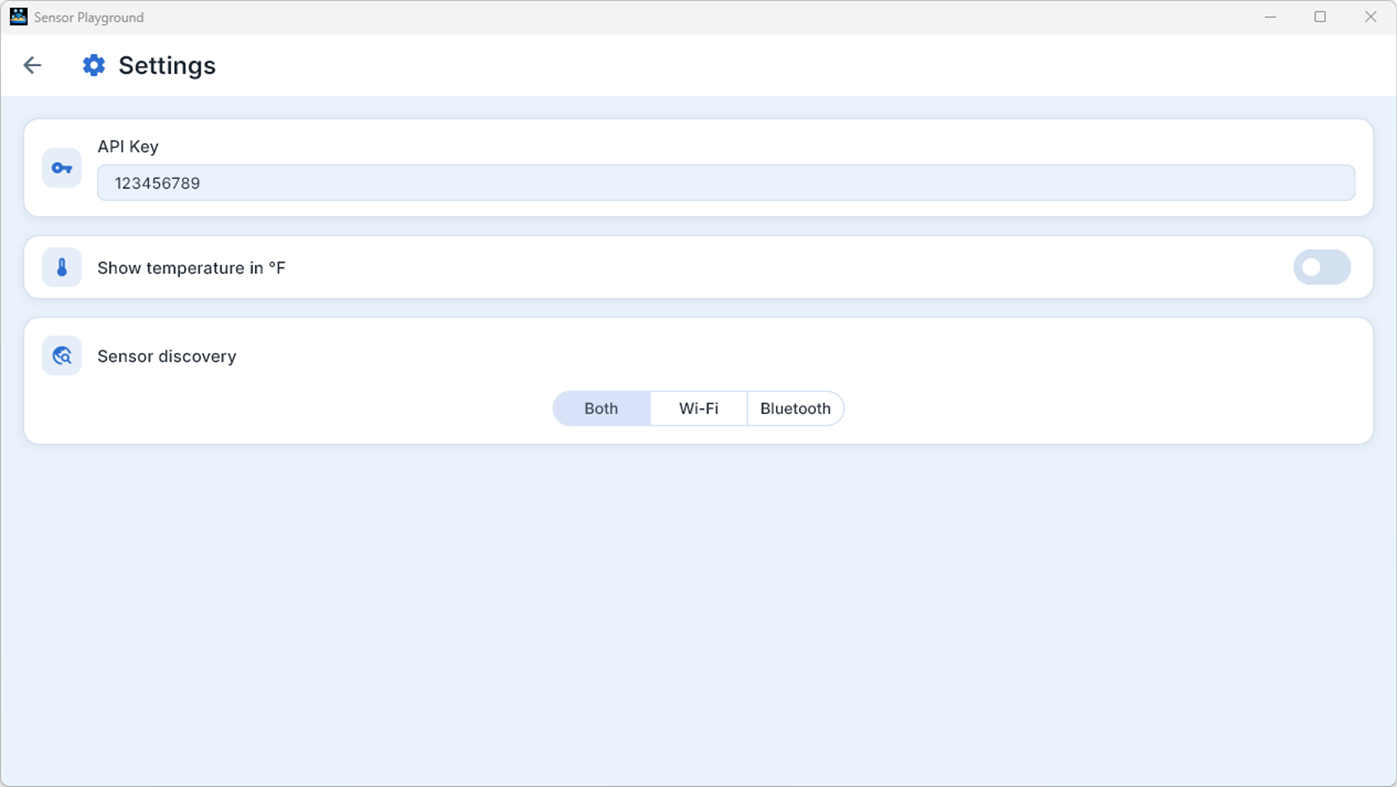The image size is (1397, 787).
Task: Enable Show temperature in °F switch
Action: coord(1322,267)
